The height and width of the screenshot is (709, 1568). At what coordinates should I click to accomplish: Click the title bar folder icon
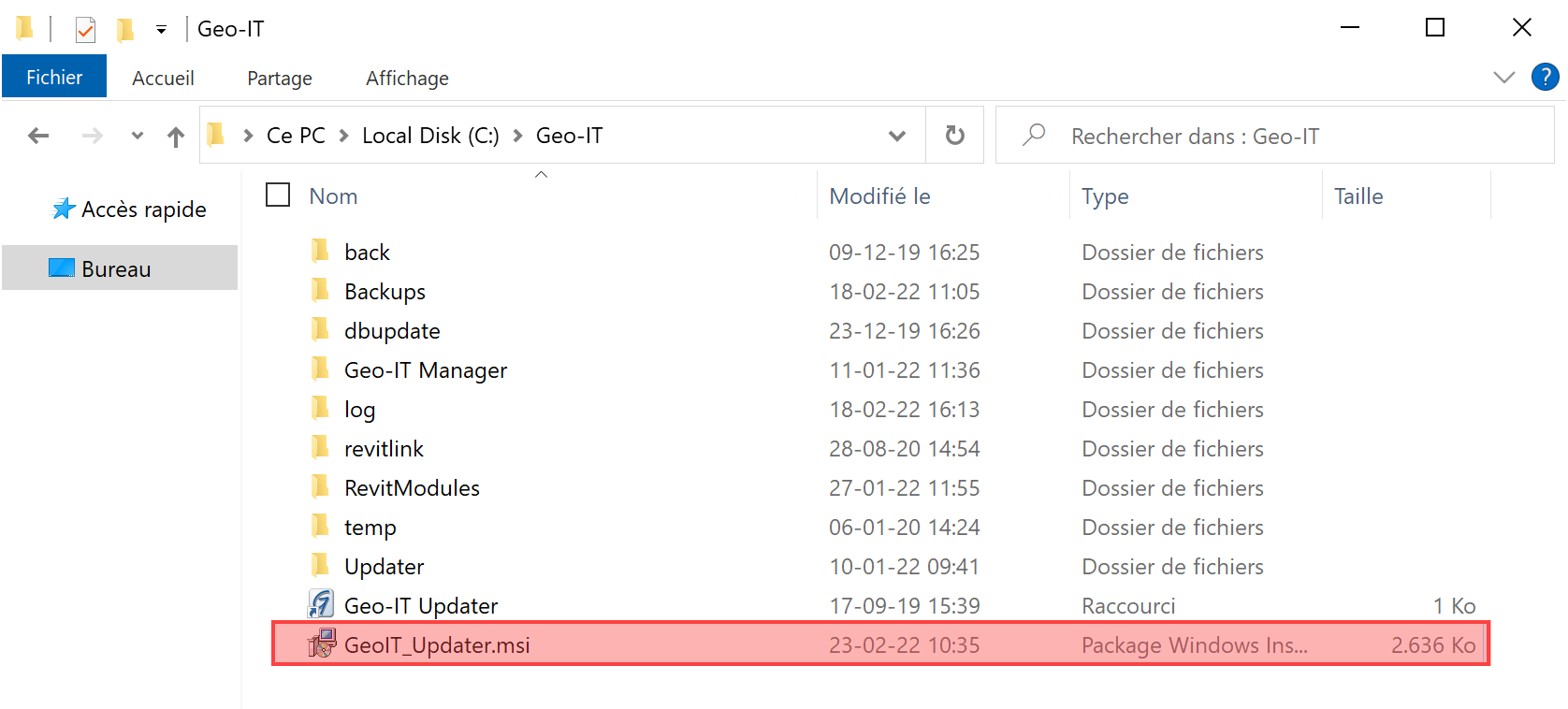[25, 29]
